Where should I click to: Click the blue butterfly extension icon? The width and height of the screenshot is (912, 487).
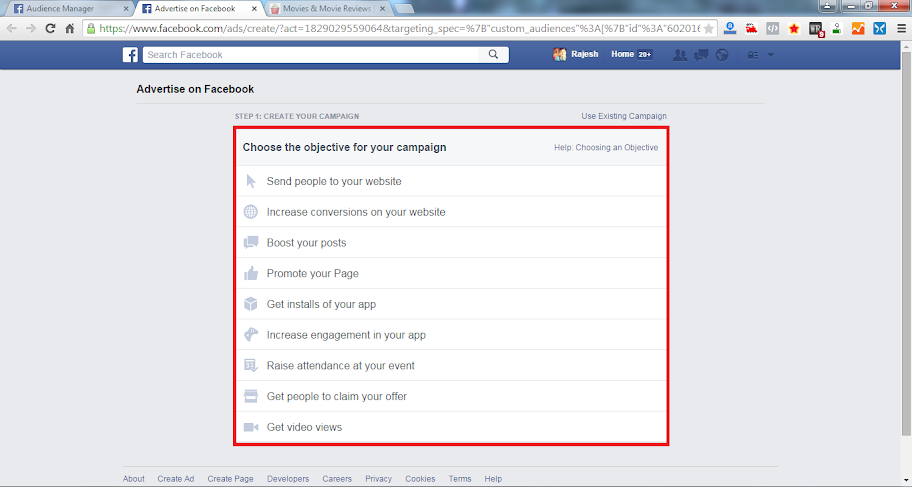click(x=879, y=29)
